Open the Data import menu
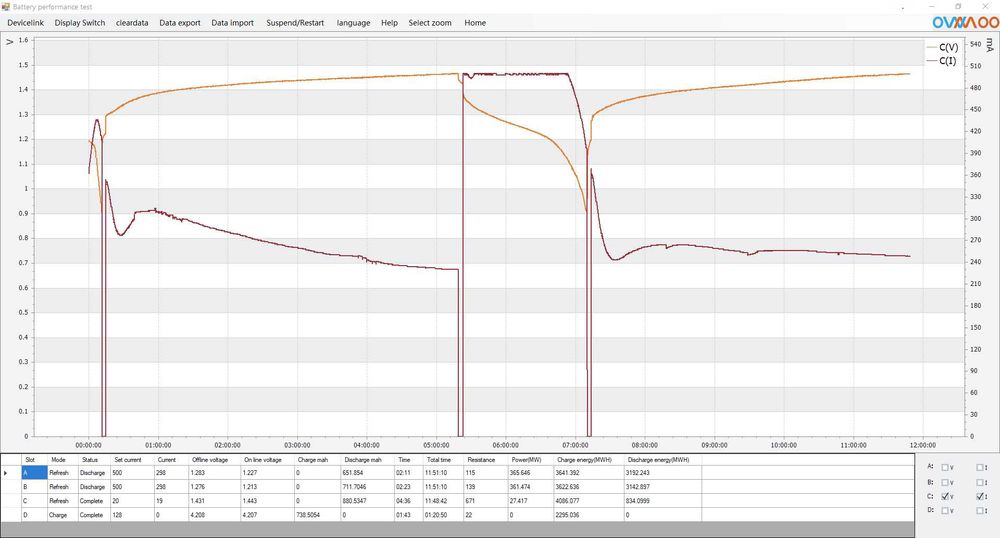 coord(233,22)
